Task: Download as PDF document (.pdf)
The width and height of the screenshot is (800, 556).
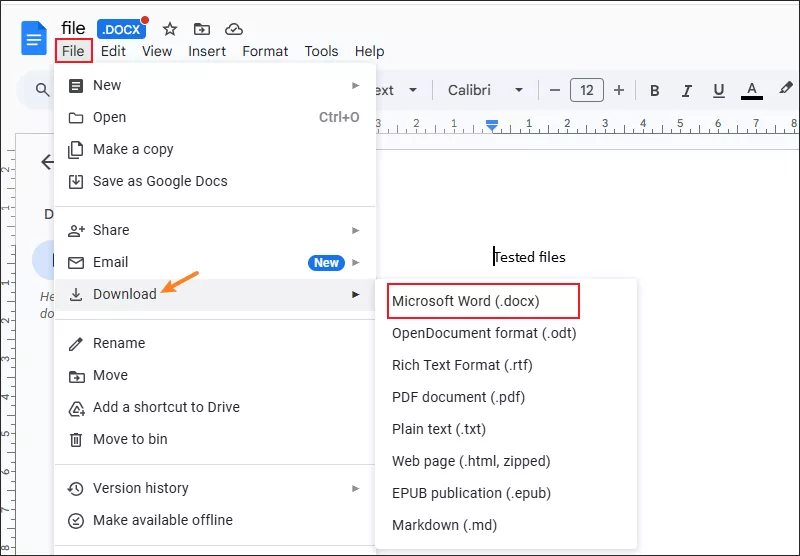Action: (x=506, y=397)
